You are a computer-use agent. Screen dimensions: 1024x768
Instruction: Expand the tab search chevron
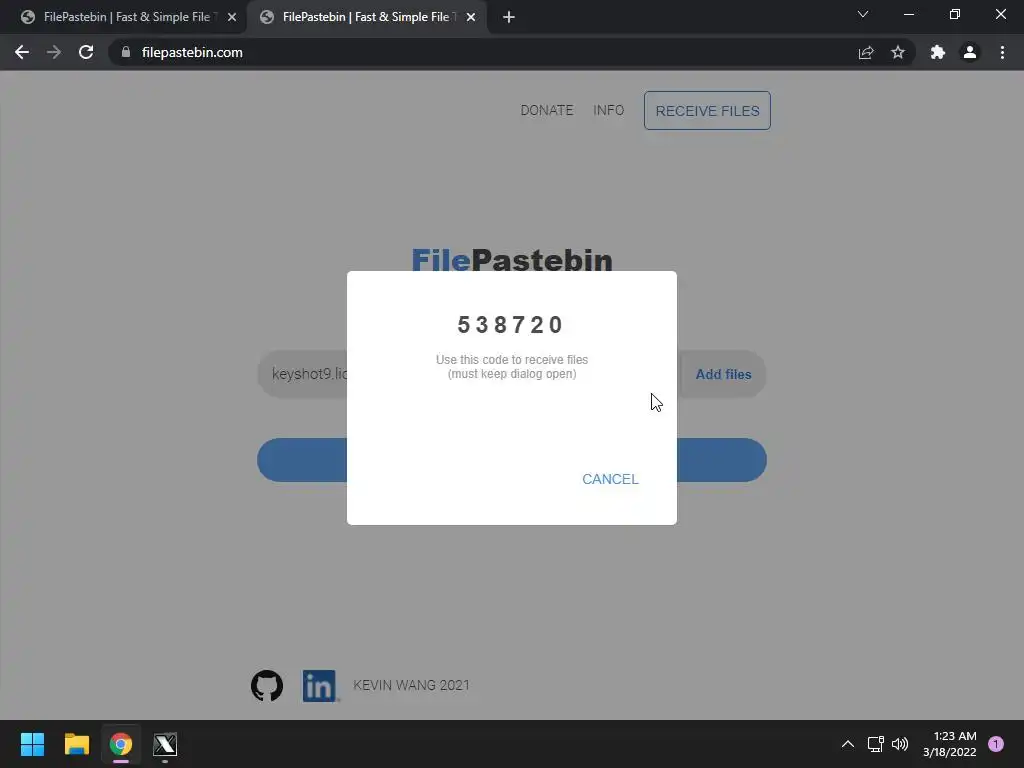pos(863,14)
